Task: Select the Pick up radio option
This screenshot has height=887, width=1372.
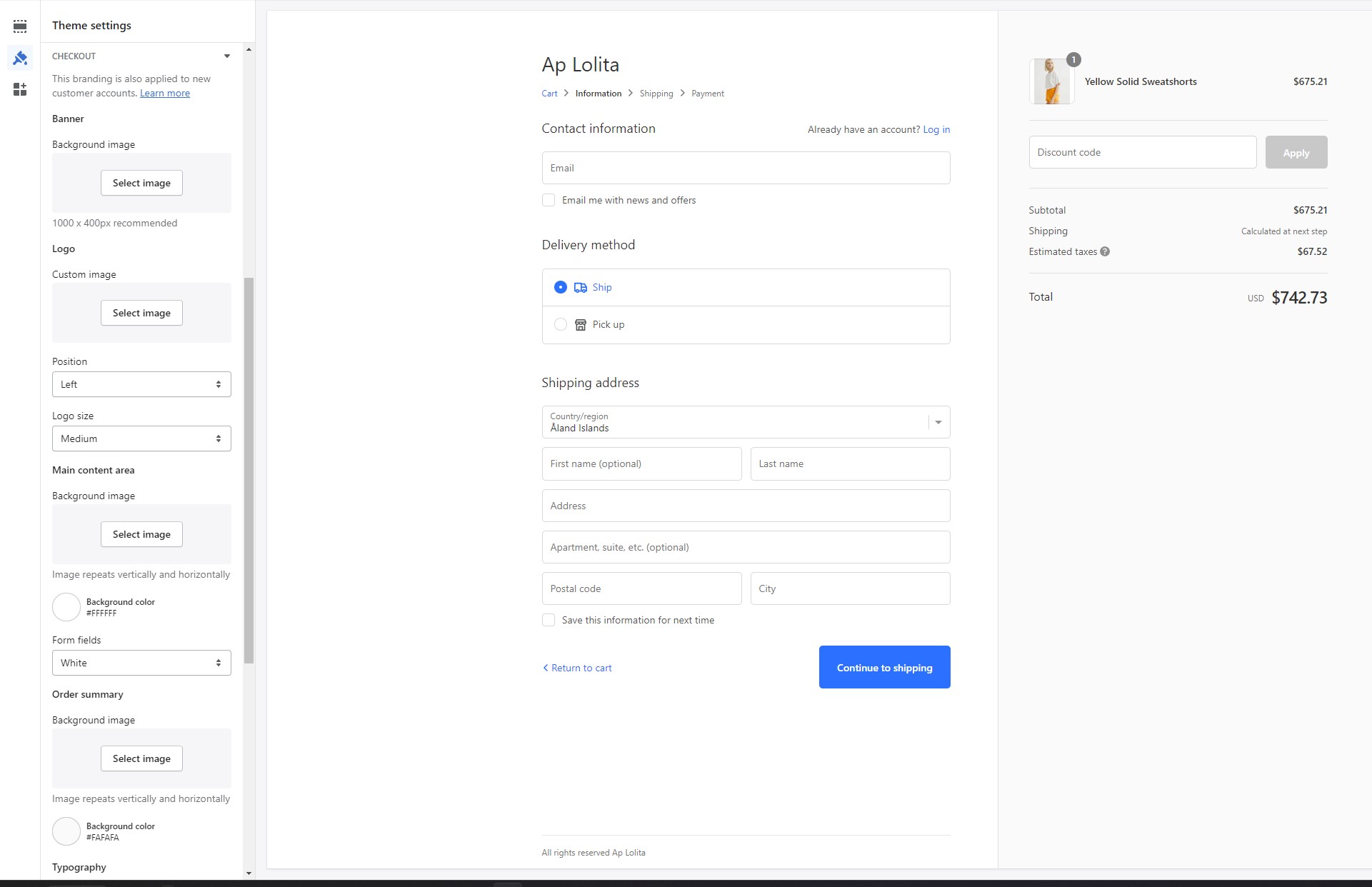Action: pyautogui.click(x=561, y=324)
